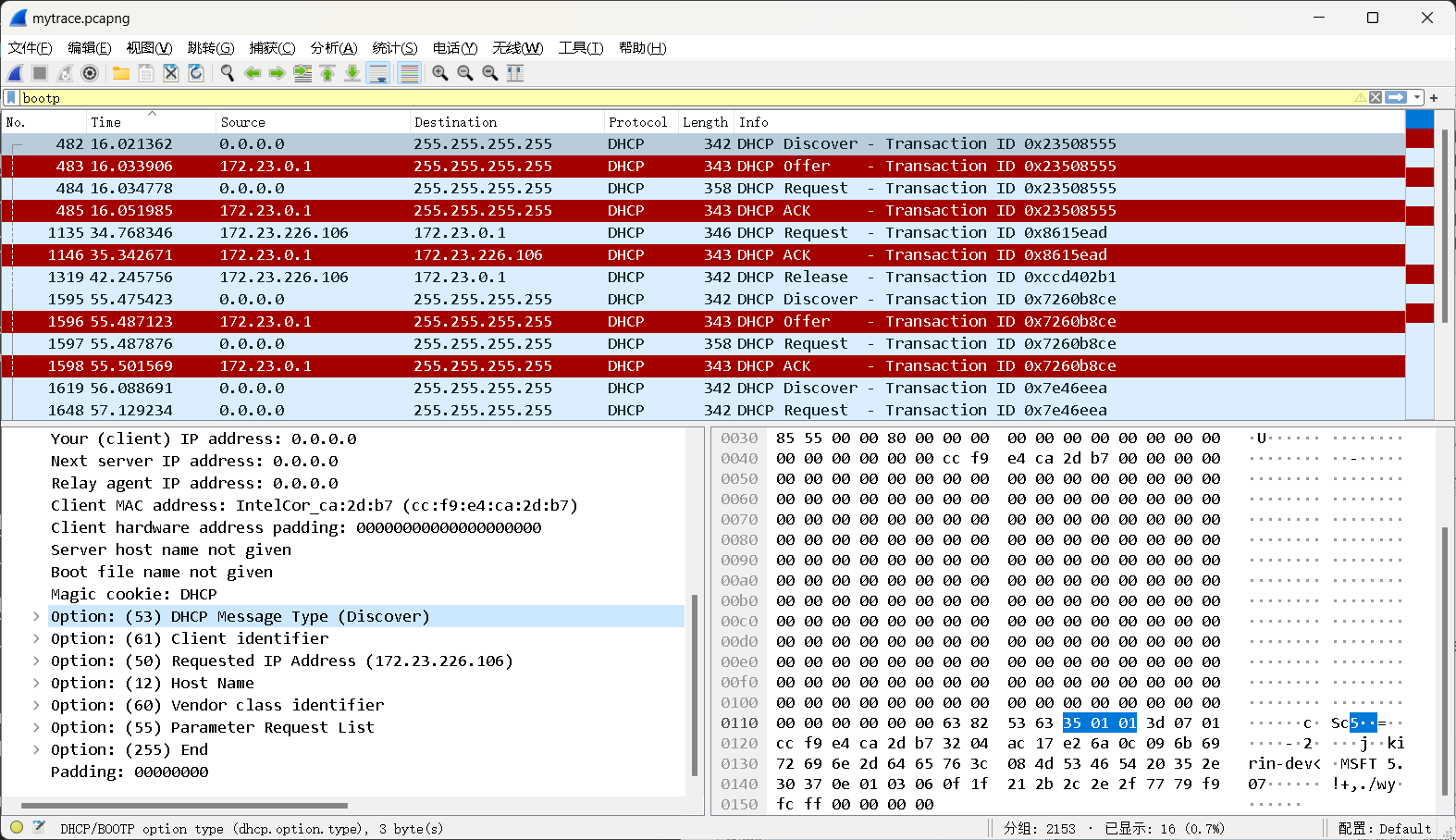The height and width of the screenshot is (840, 1456).
Task: Add a display filter button with plus
Action: (1434, 97)
